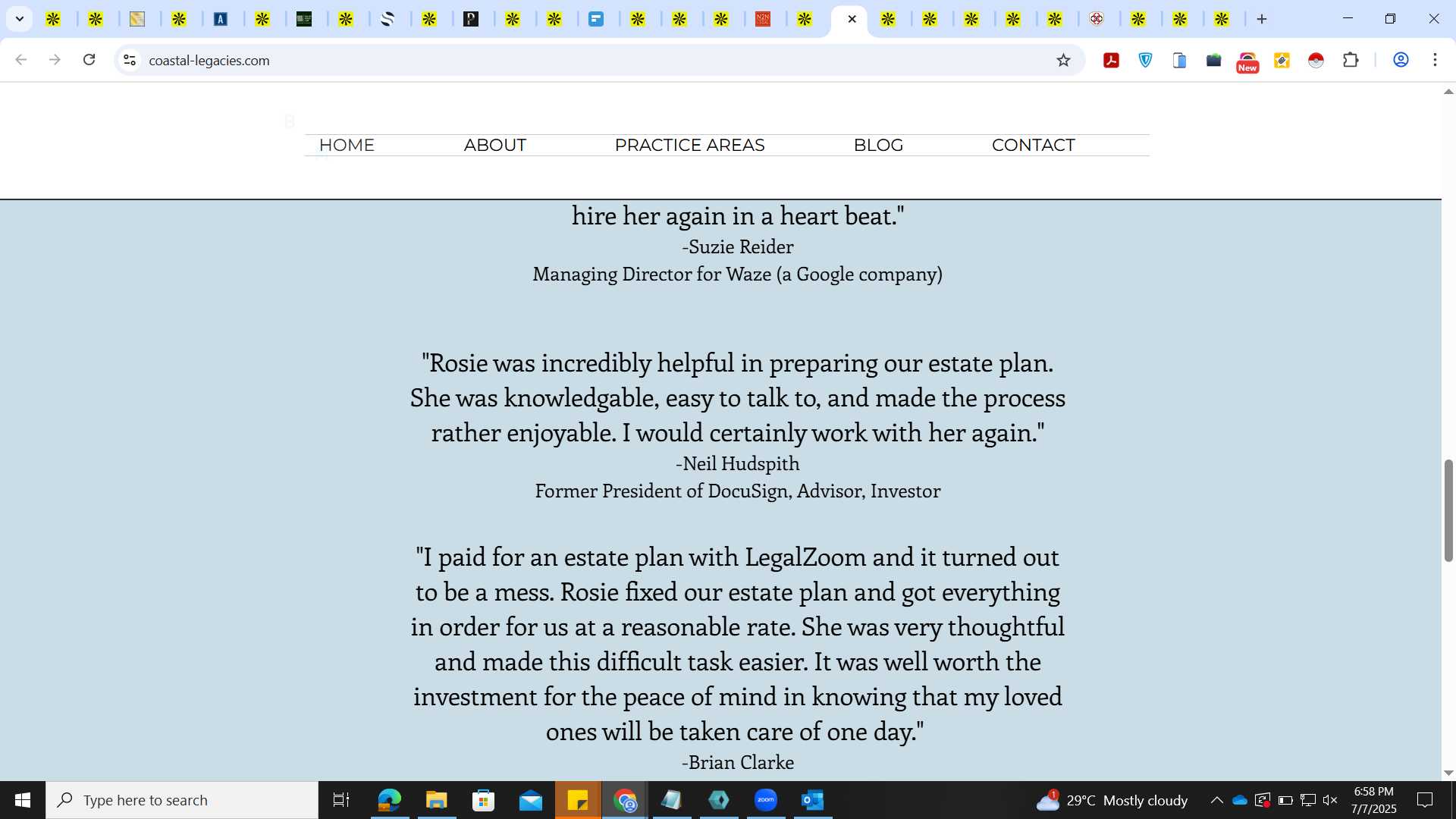Screen dimensions: 1456x819
Task: Click the page vertical scrollbar thumb
Action: [x=1448, y=510]
